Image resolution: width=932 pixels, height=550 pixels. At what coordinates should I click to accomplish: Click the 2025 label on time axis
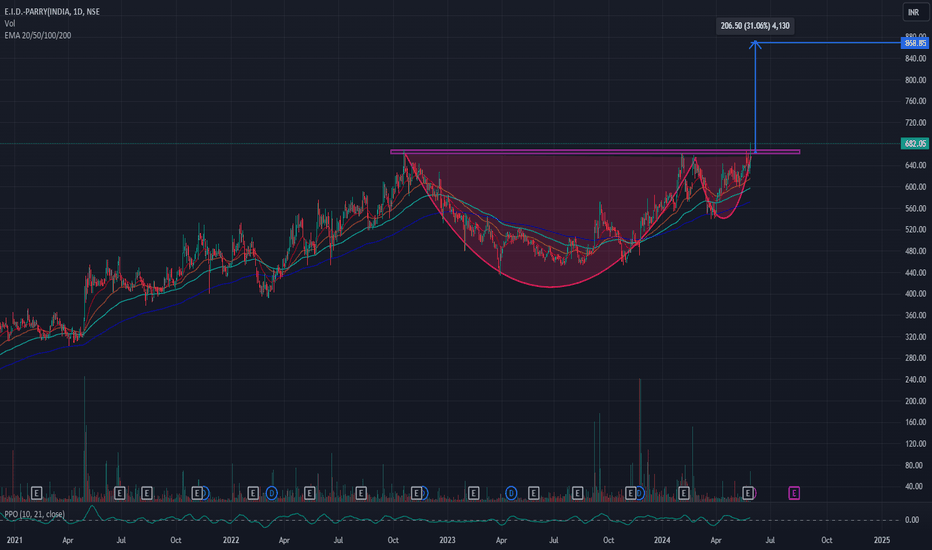pos(882,540)
